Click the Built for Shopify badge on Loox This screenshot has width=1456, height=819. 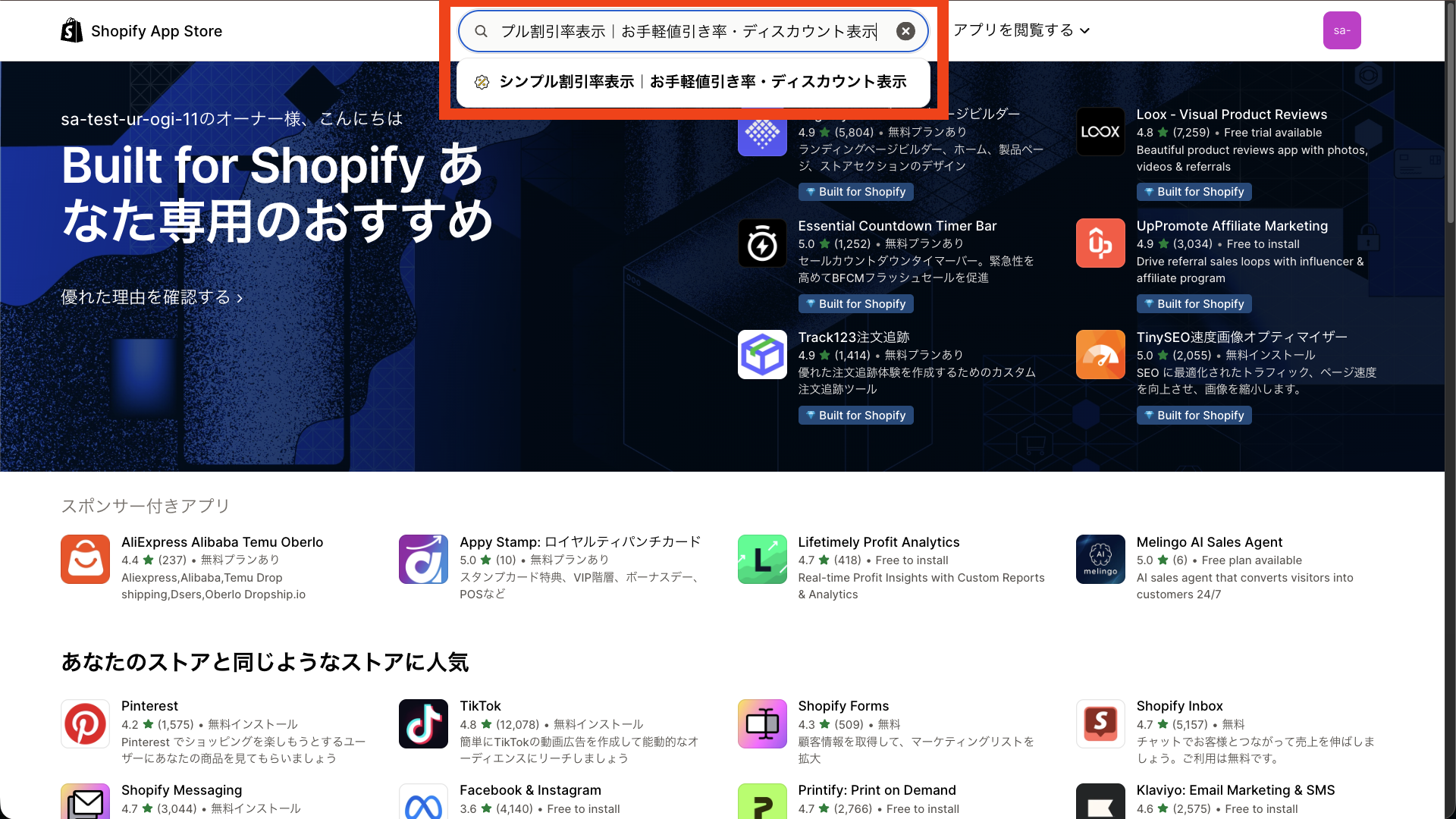click(1194, 192)
